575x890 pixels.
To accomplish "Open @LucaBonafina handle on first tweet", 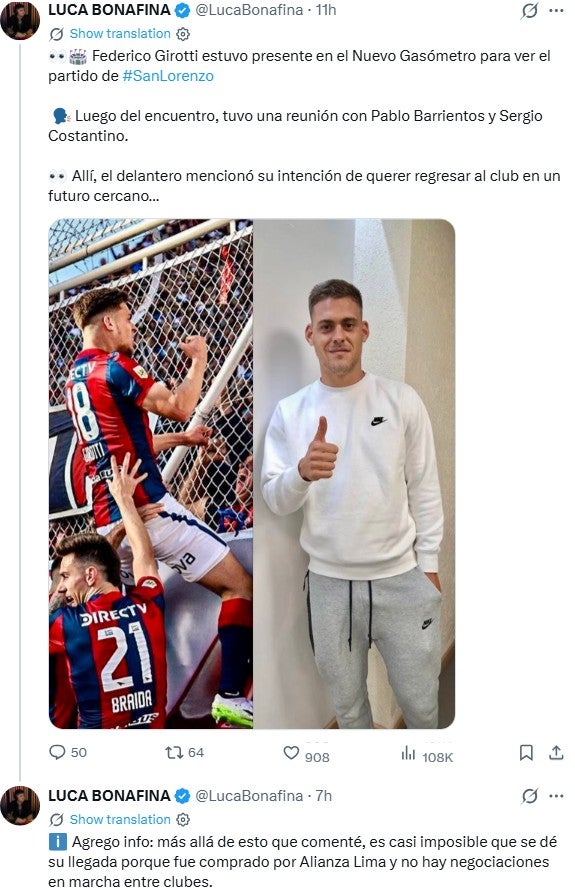I will point(249,10).
